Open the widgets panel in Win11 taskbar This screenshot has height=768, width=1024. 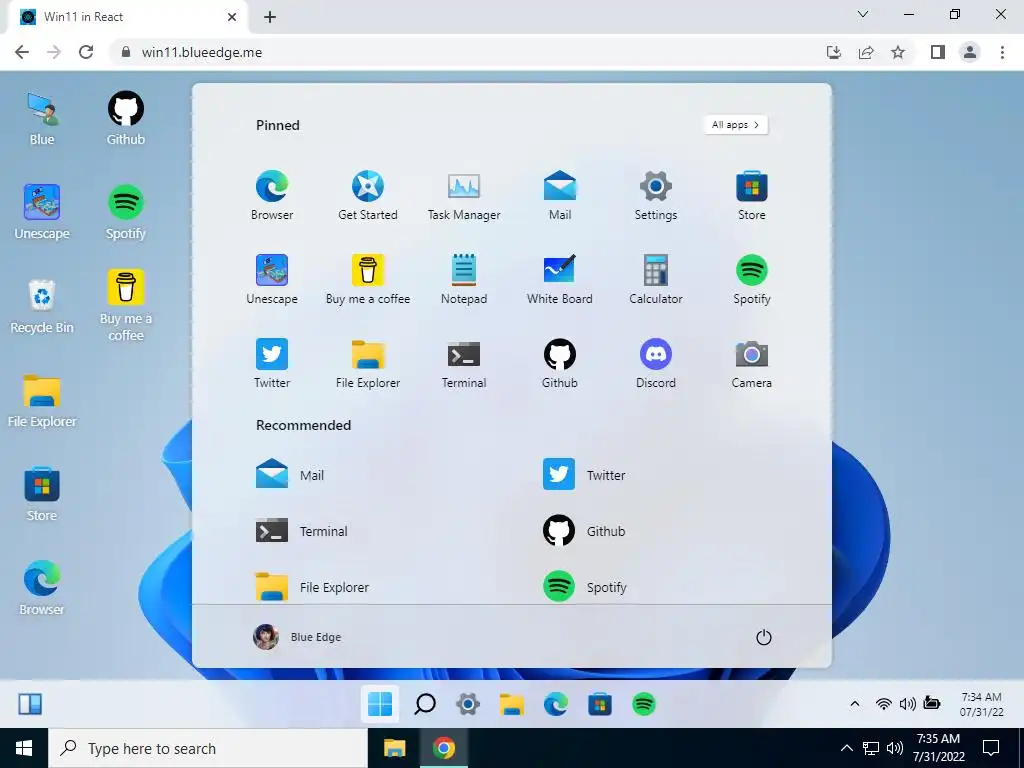pos(30,704)
